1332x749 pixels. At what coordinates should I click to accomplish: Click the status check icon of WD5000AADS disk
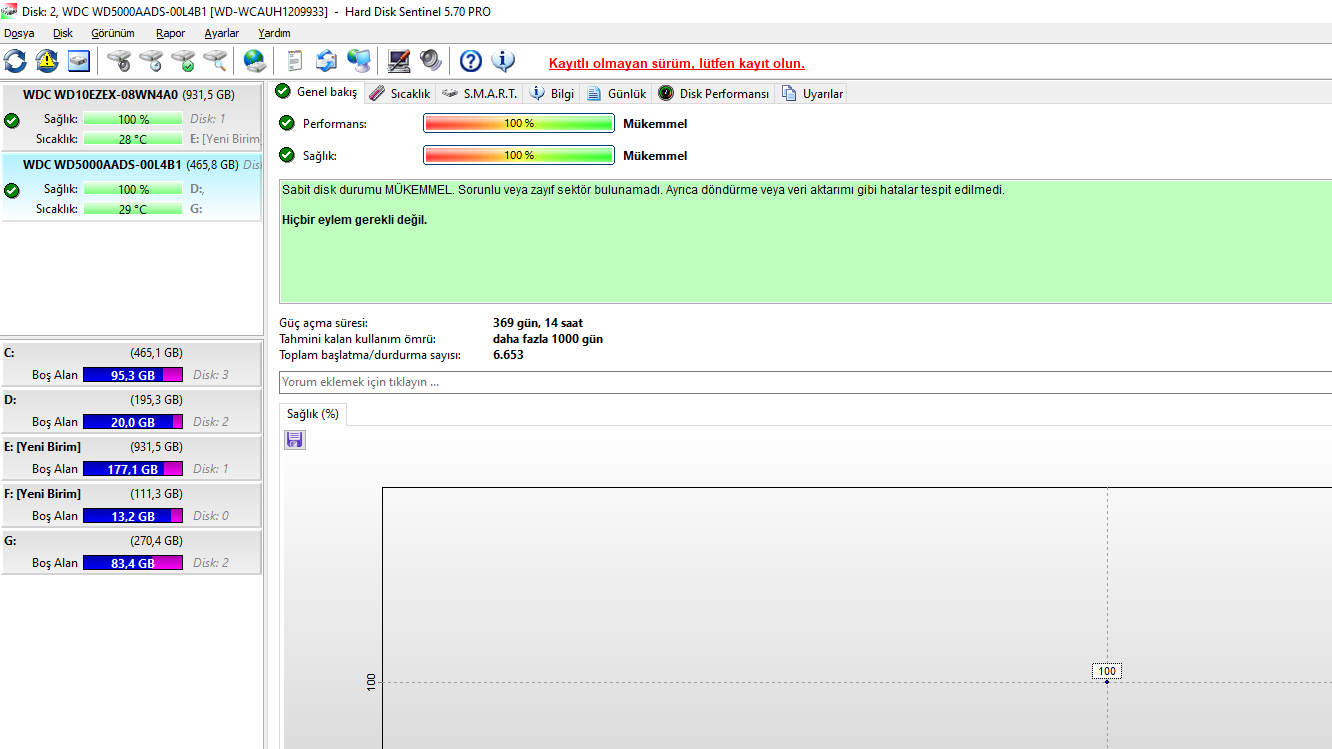tap(12, 190)
